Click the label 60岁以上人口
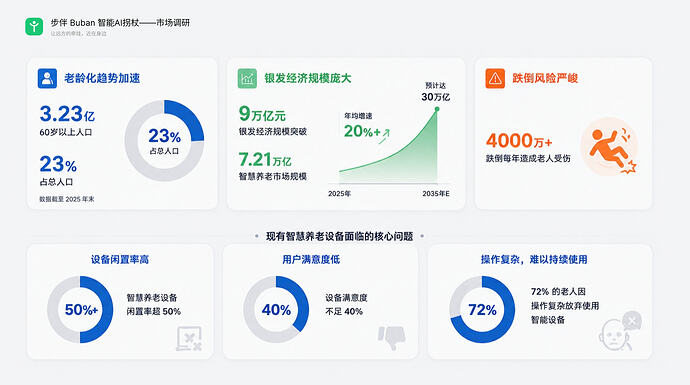Screen dimensions: 690x385 coord(66,132)
